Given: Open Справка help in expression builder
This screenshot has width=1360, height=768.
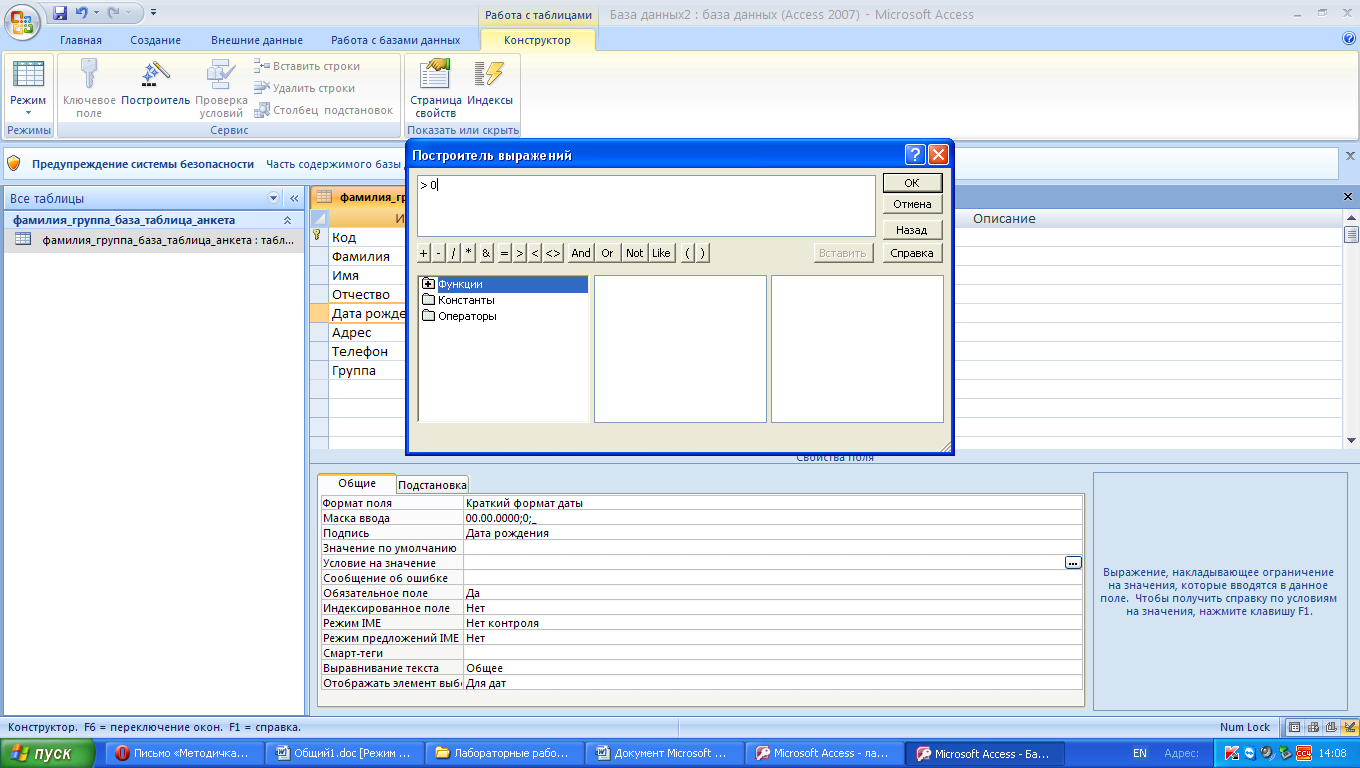Looking at the screenshot, I should click(912, 253).
